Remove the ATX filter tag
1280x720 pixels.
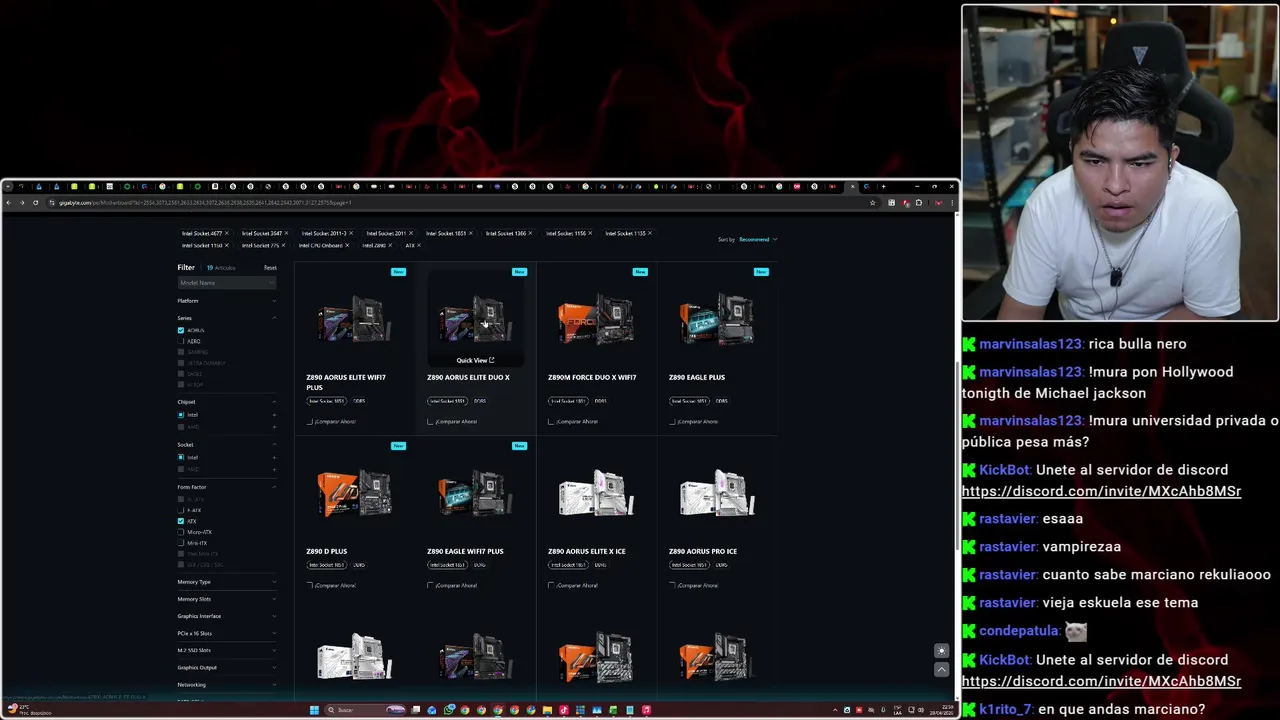tap(419, 245)
